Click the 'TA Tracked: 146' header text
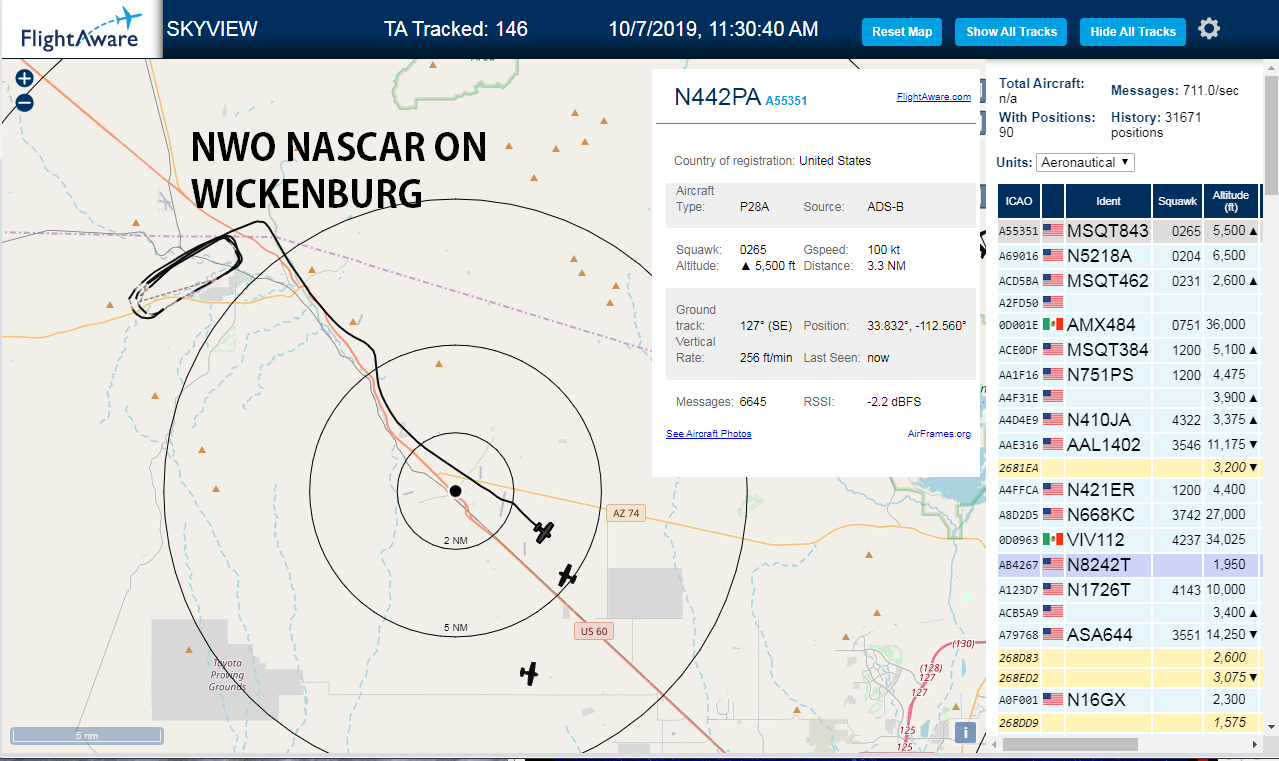The width and height of the screenshot is (1279, 761). (455, 29)
